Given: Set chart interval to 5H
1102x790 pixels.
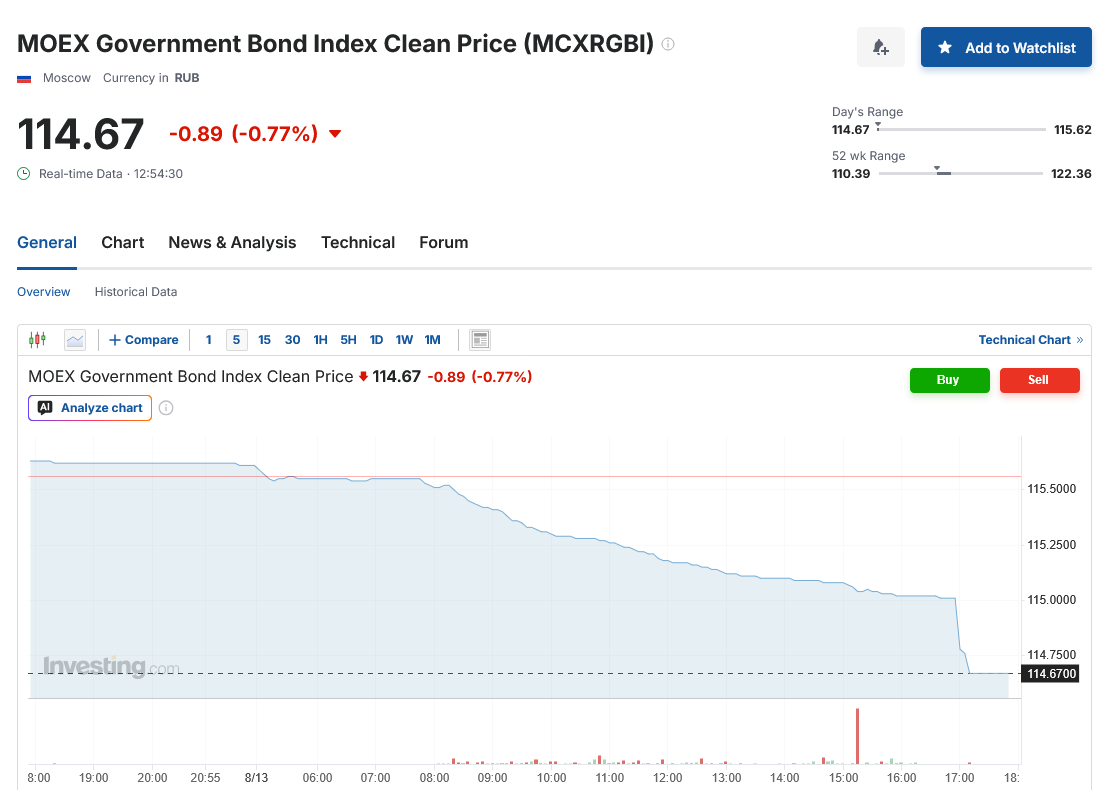Looking at the screenshot, I should [x=349, y=340].
